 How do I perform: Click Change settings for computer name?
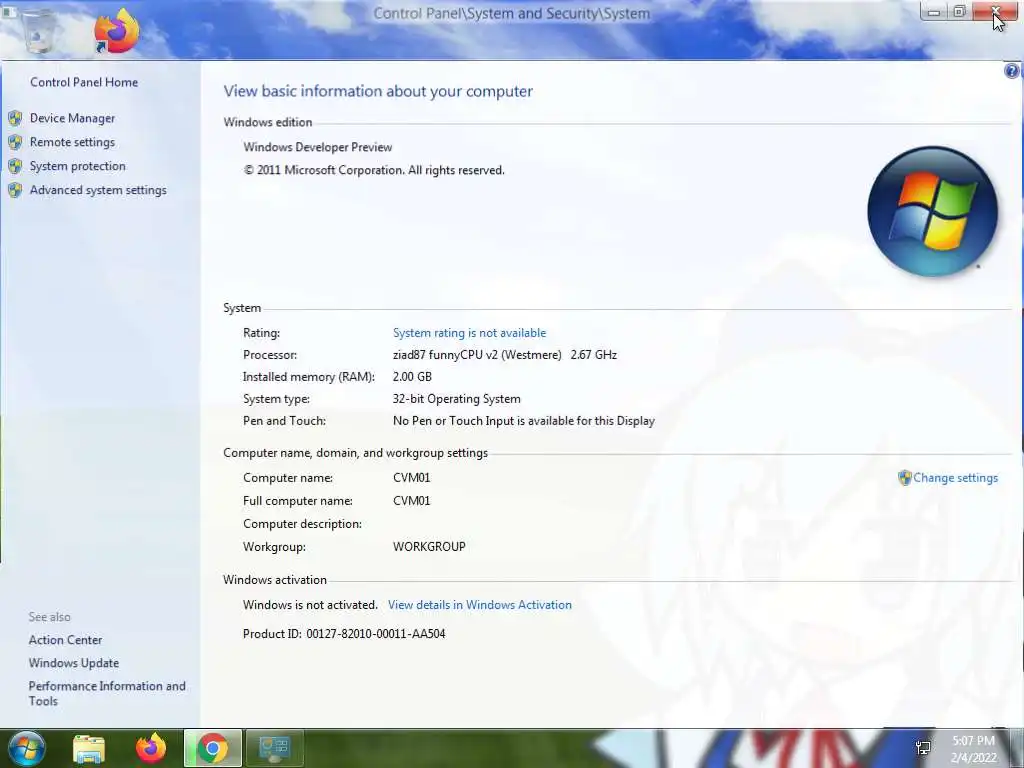(x=955, y=478)
